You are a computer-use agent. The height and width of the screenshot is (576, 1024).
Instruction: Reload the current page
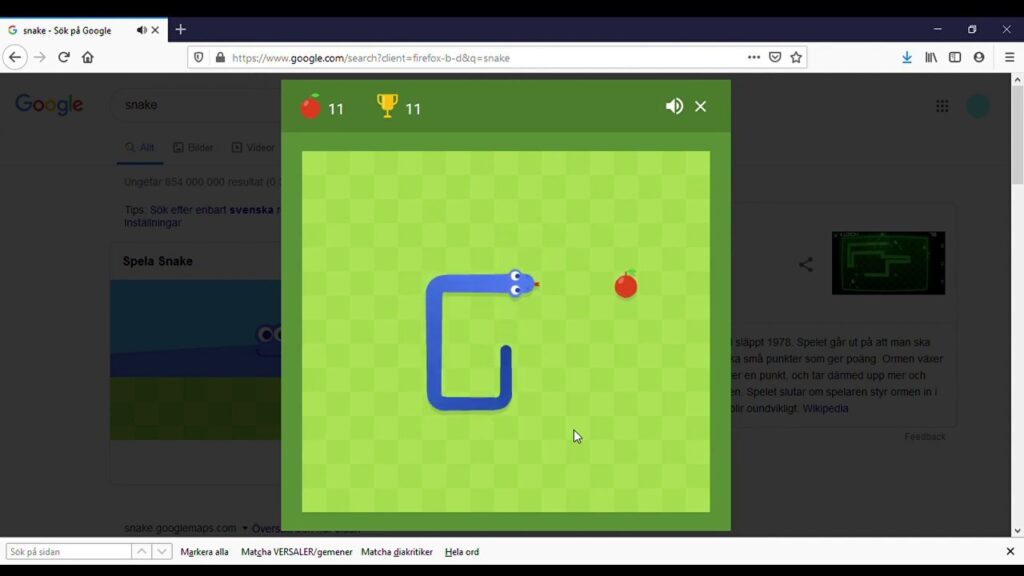tap(64, 57)
